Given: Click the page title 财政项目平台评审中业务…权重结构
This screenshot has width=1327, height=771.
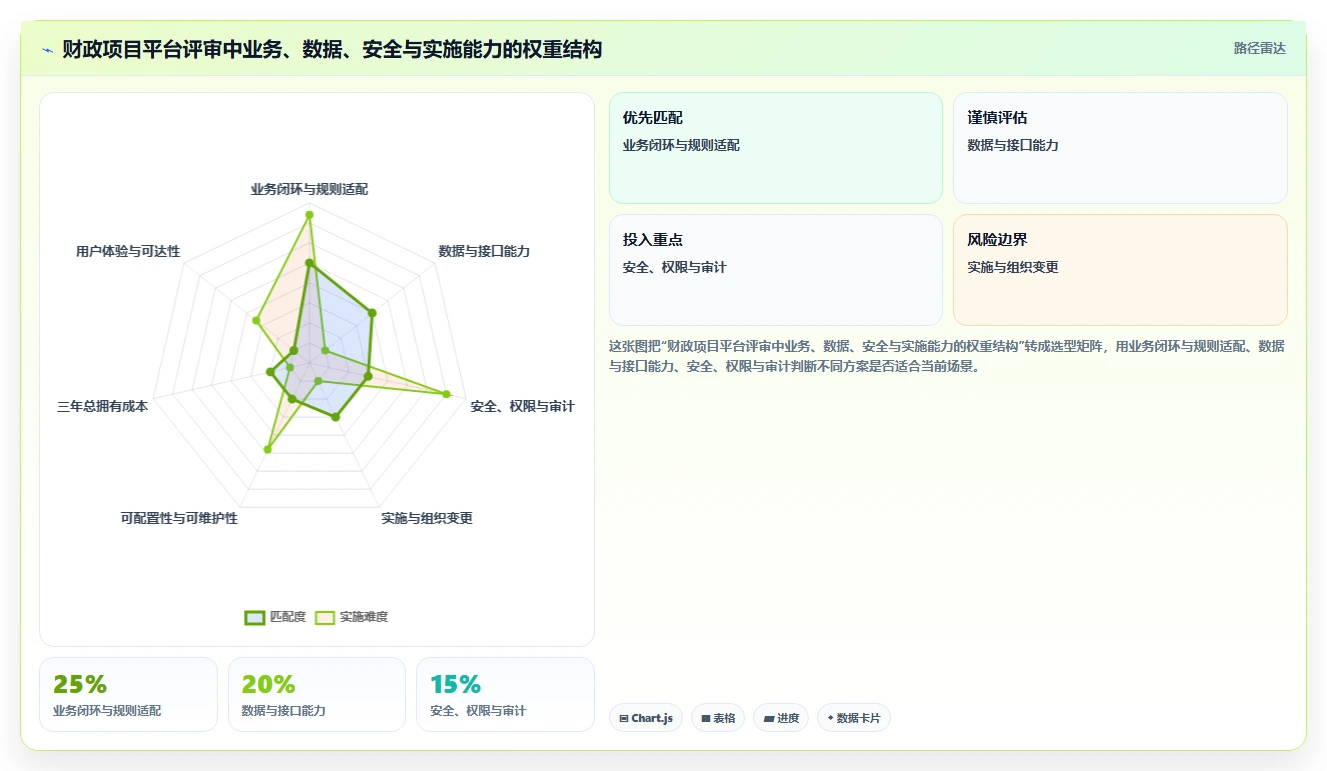Looking at the screenshot, I should click(332, 50).
